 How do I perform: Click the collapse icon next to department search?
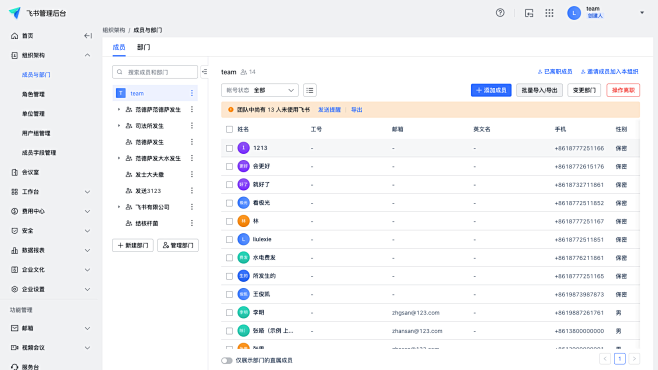point(204,72)
